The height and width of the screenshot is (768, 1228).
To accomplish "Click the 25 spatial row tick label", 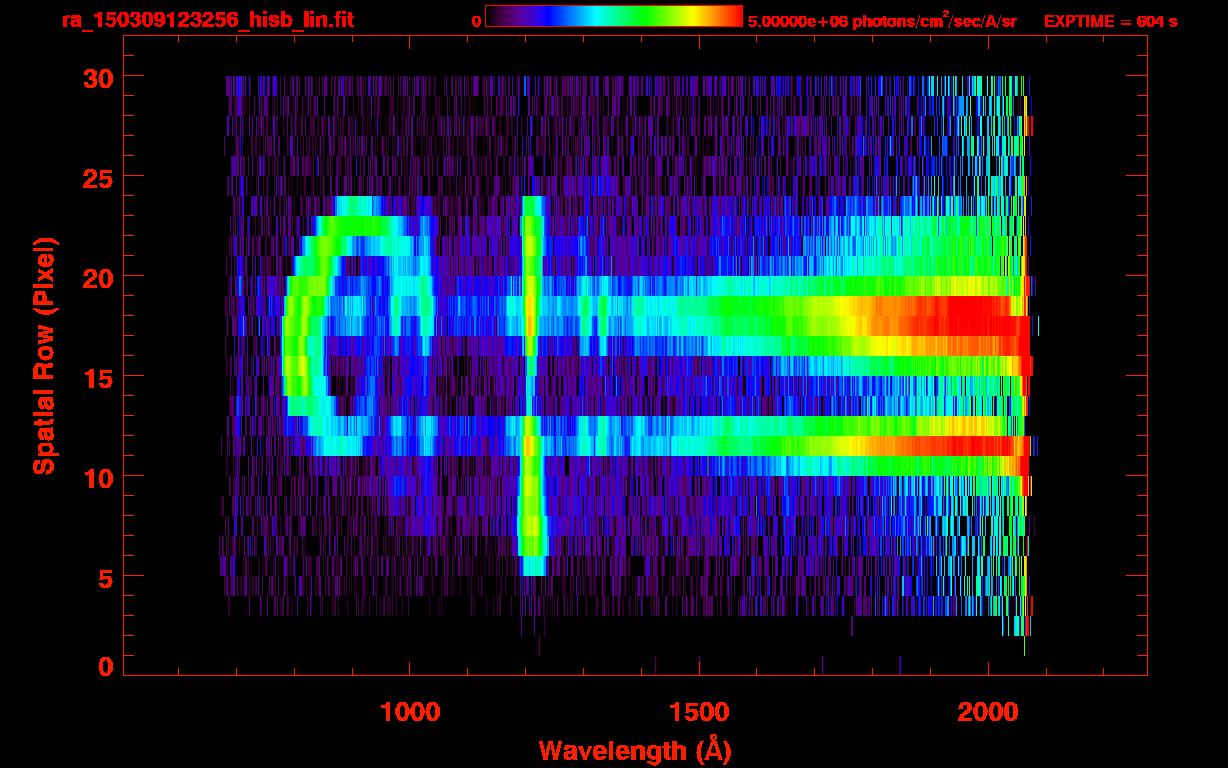I will coord(97,177).
